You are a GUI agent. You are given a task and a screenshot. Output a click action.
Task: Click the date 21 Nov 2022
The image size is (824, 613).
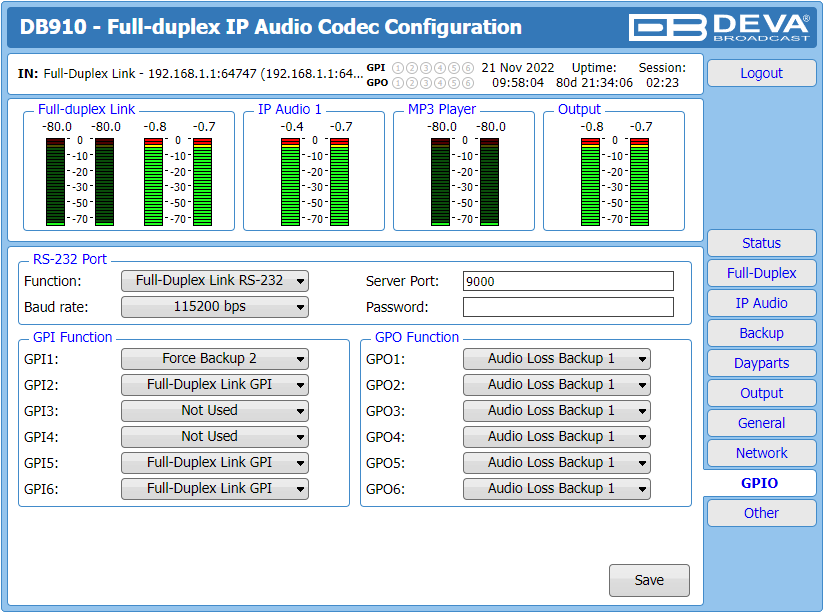(x=518, y=68)
